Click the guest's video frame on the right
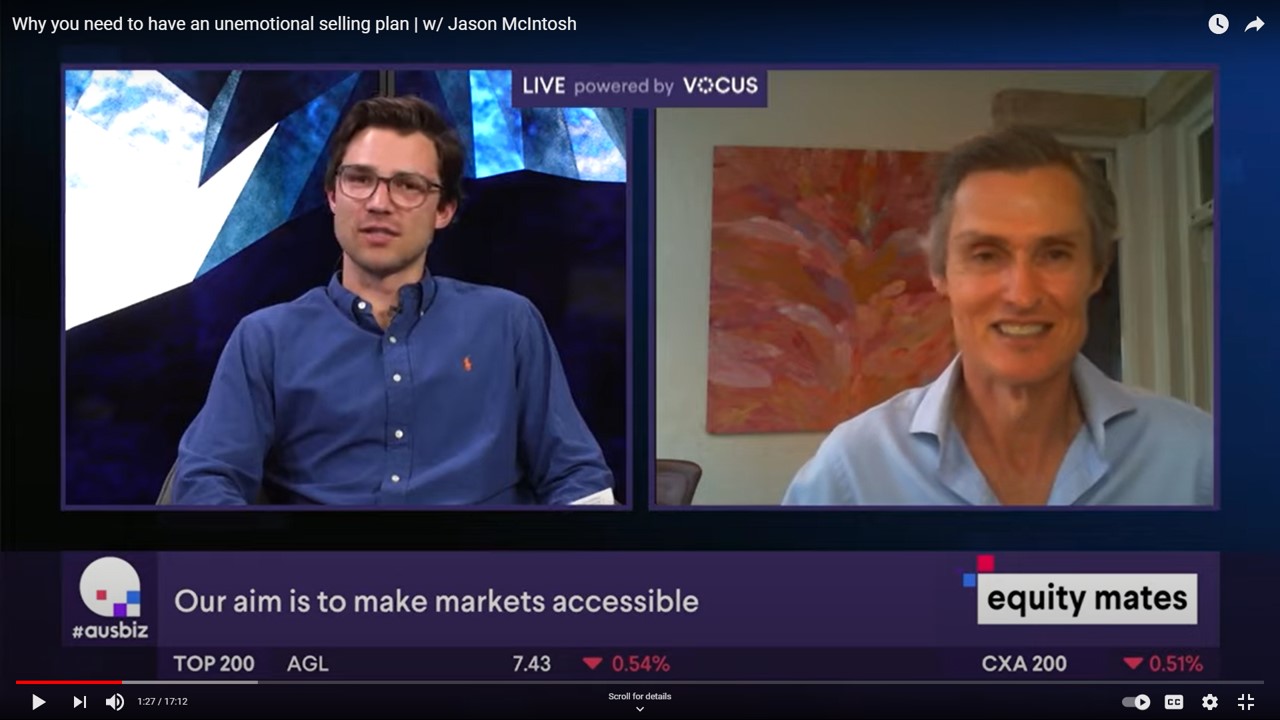The width and height of the screenshot is (1280, 720). pos(934,288)
